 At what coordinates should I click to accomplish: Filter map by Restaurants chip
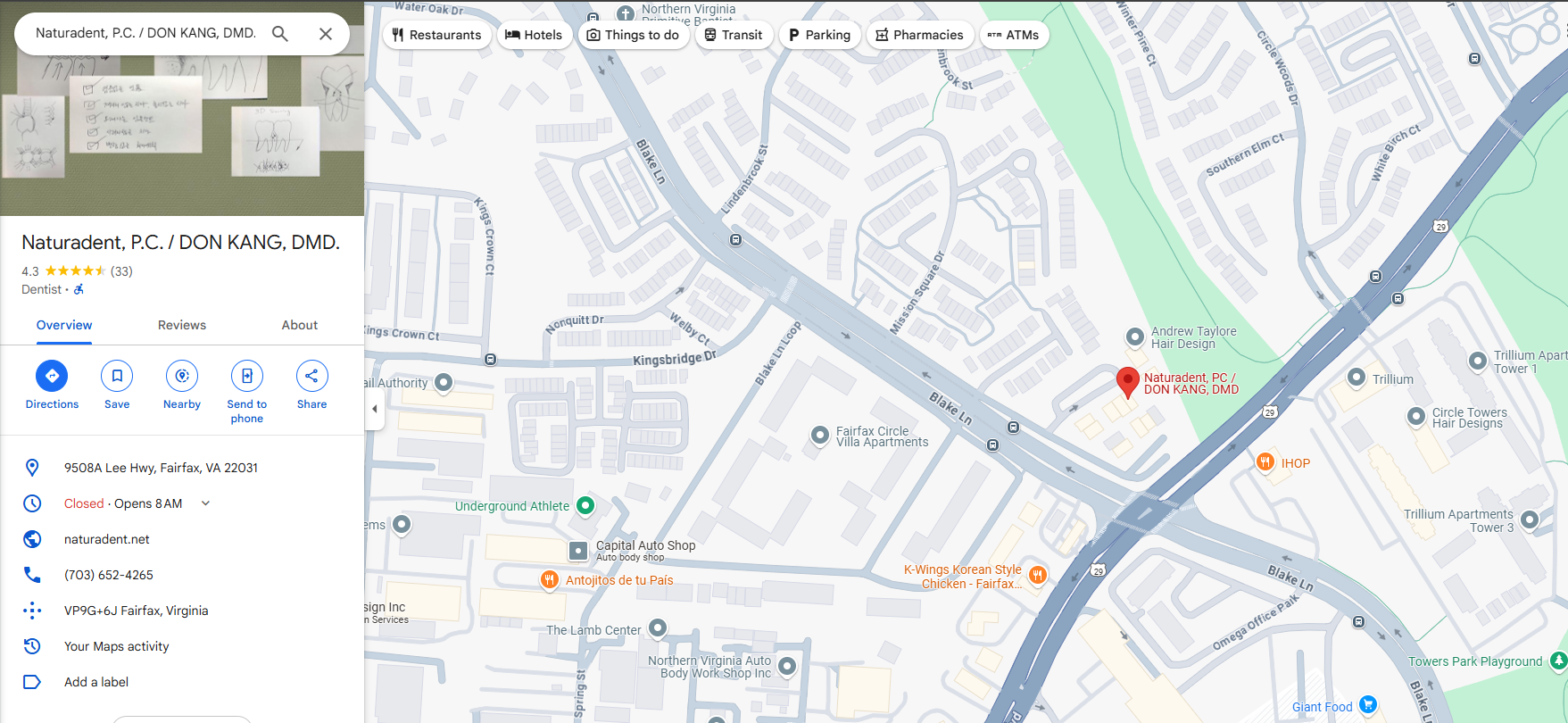tap(436, 35)
